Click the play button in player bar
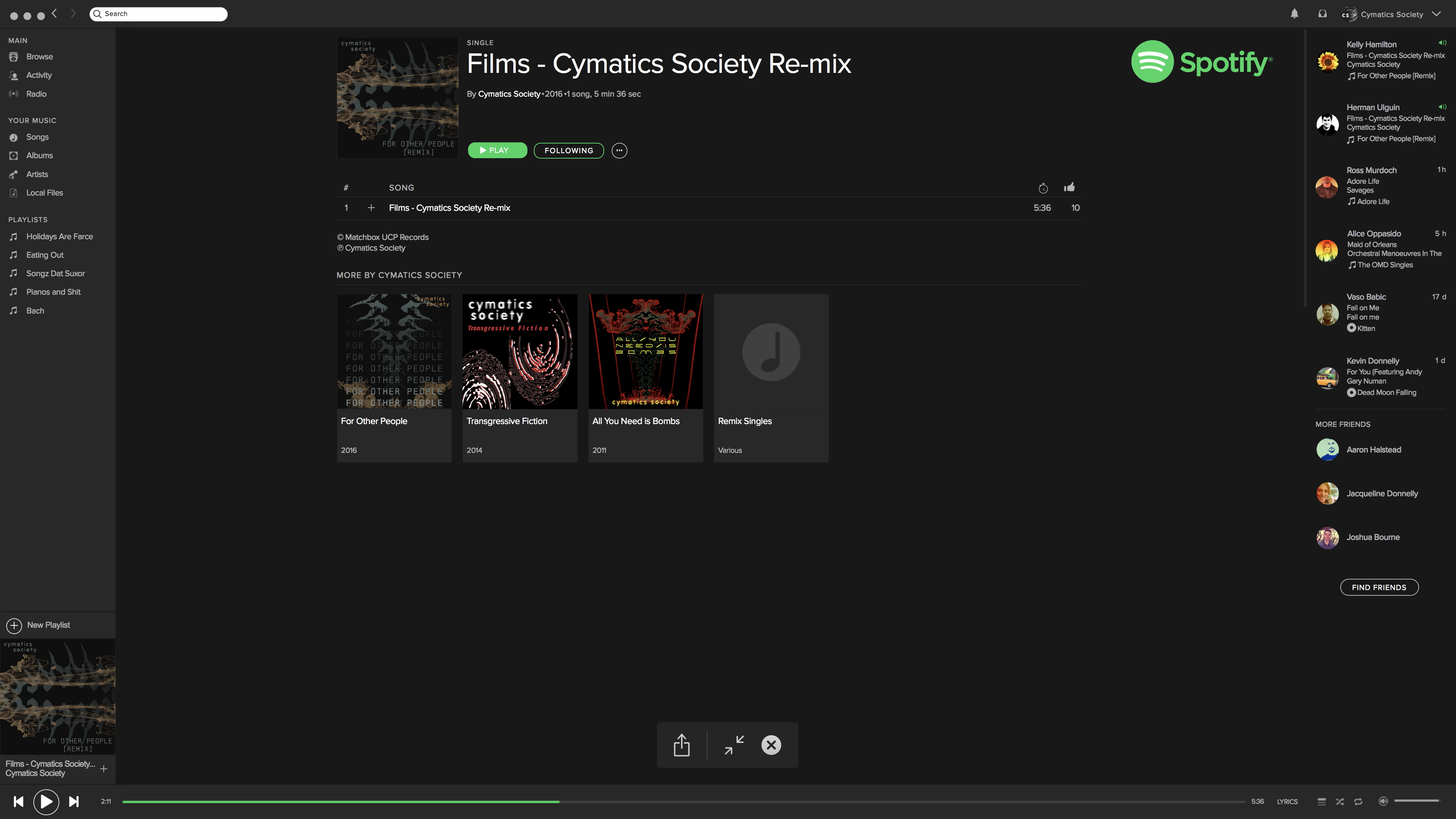This screenshot has width=1456, height=819. [x=46, y=802]
